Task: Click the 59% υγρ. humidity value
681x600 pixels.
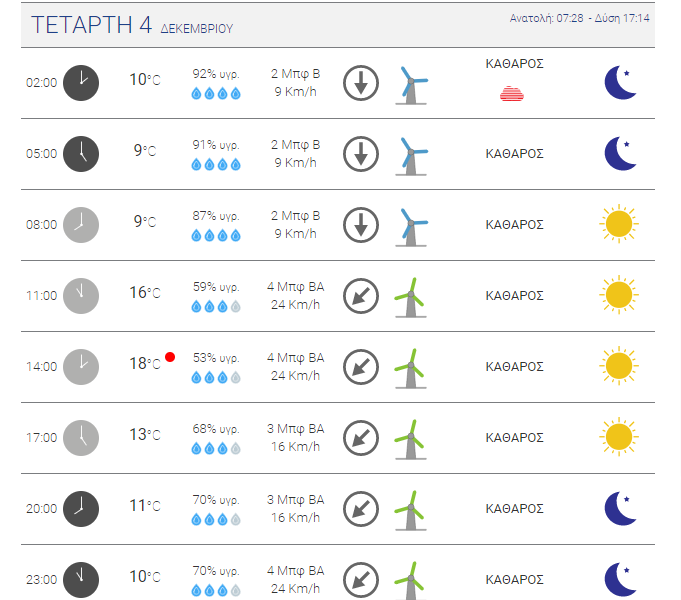Action: tap(216, 287)
